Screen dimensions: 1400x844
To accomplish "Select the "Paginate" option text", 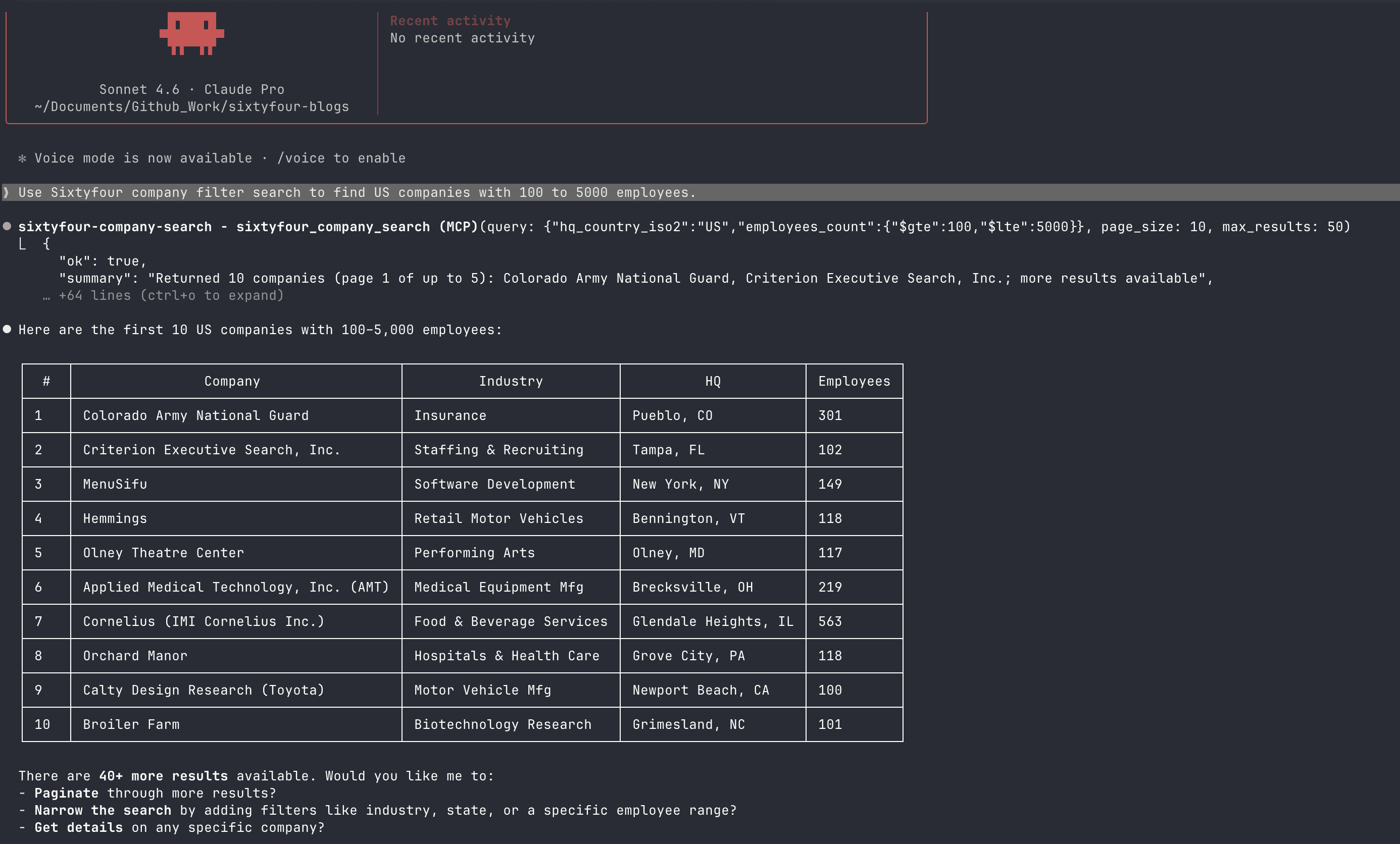I will 66,793.
